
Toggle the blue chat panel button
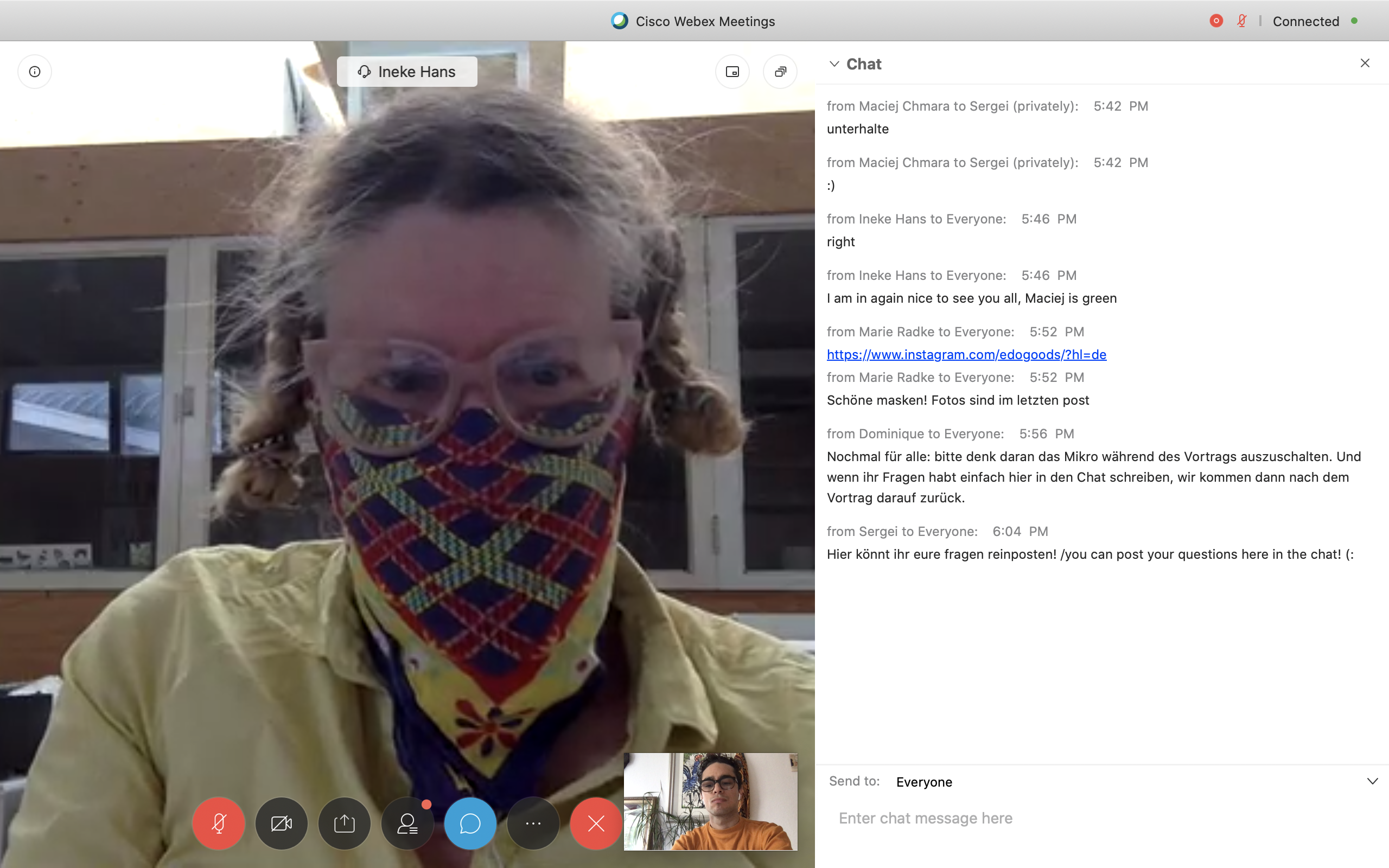(470, 823)
